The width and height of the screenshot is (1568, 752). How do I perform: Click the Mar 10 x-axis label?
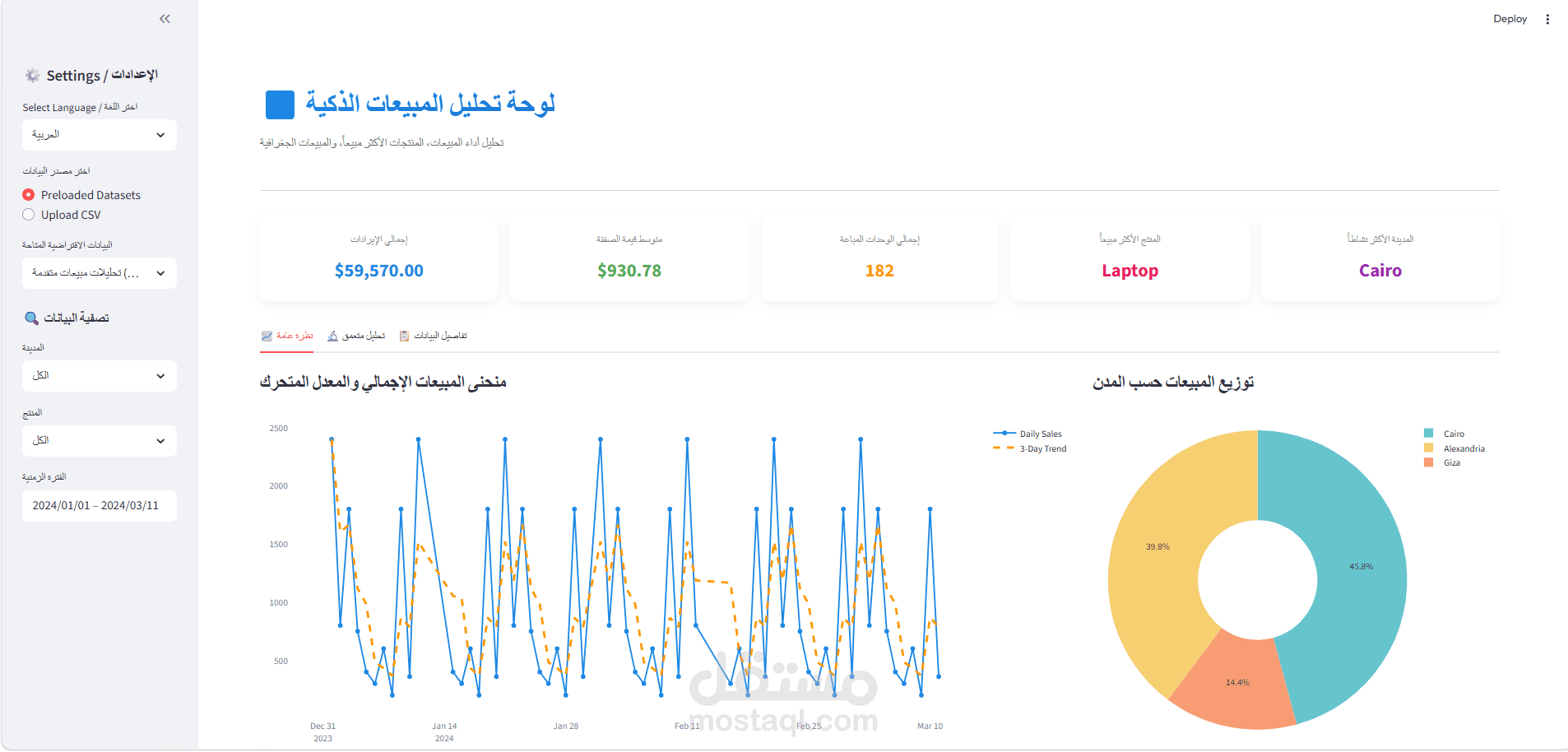[930, 726]
